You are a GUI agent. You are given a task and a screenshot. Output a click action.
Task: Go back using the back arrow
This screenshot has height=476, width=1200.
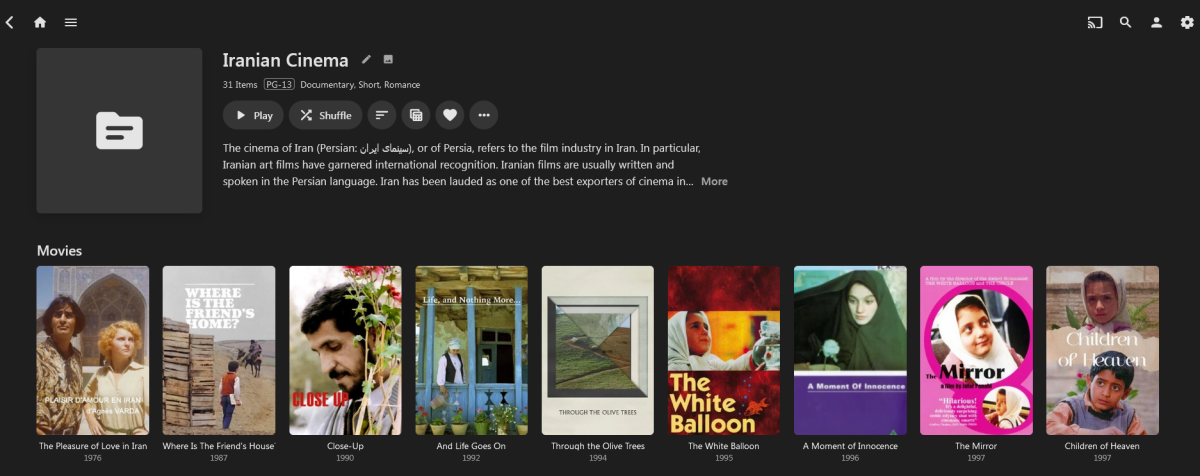(x=10, y=22)
